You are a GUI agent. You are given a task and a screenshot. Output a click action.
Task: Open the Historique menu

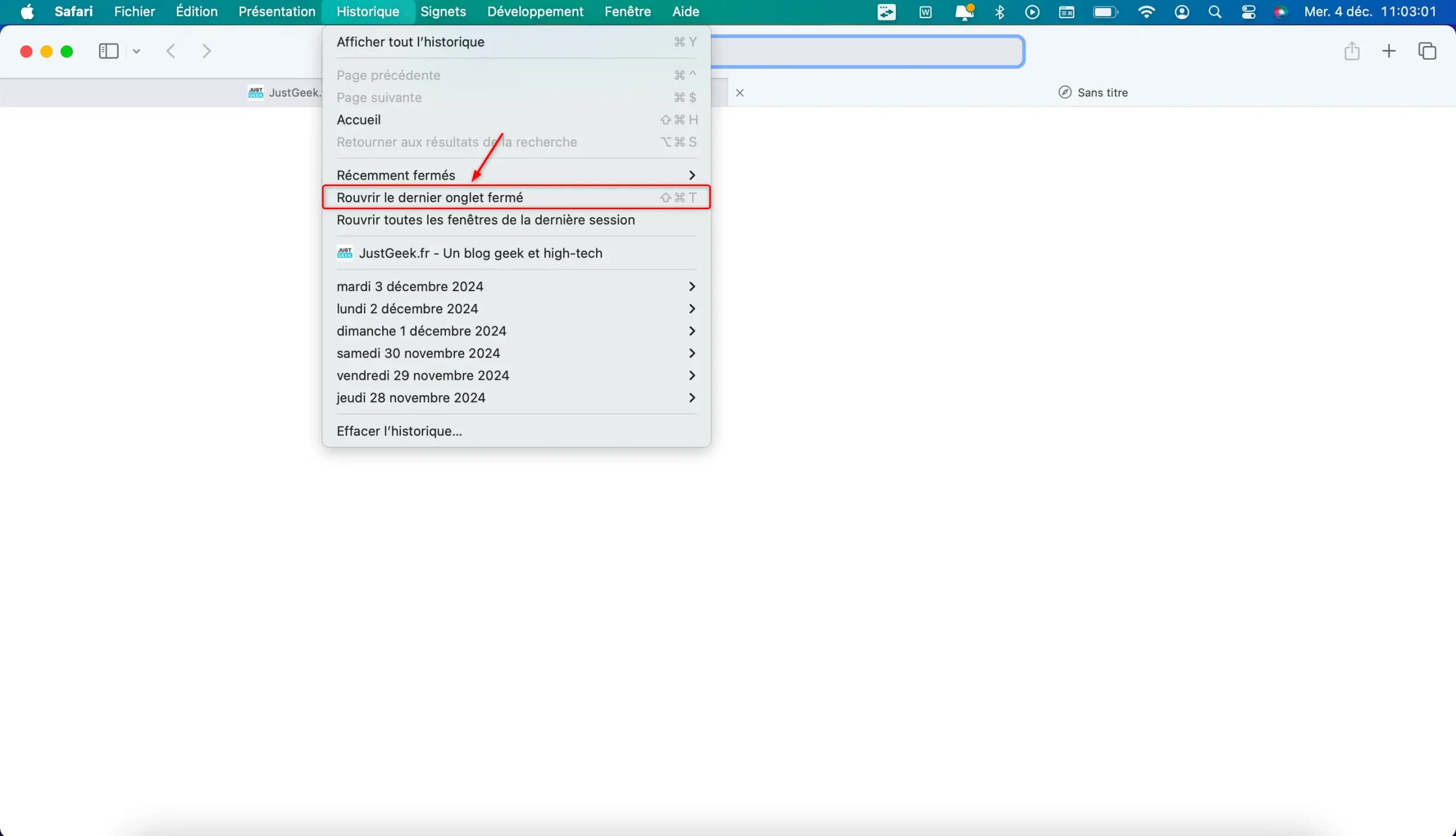coord(368,11)
